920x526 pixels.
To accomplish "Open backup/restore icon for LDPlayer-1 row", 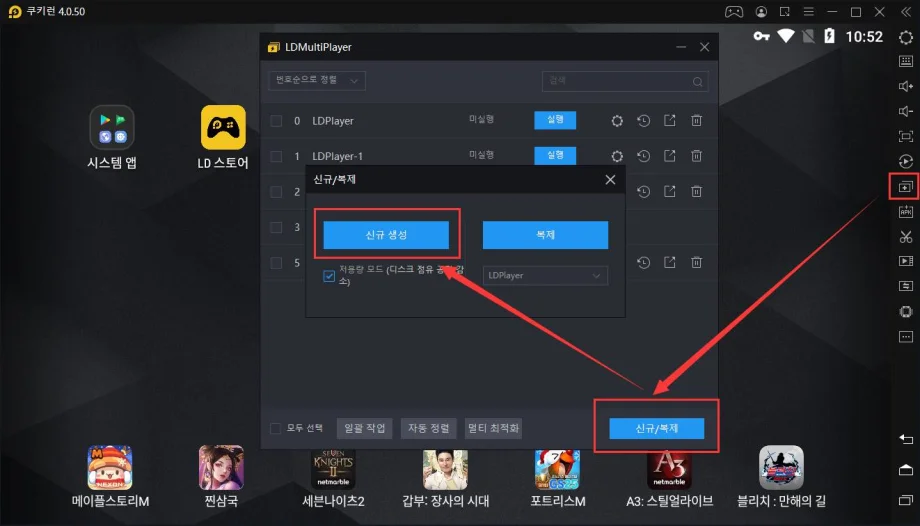I will tap(644, 156).
